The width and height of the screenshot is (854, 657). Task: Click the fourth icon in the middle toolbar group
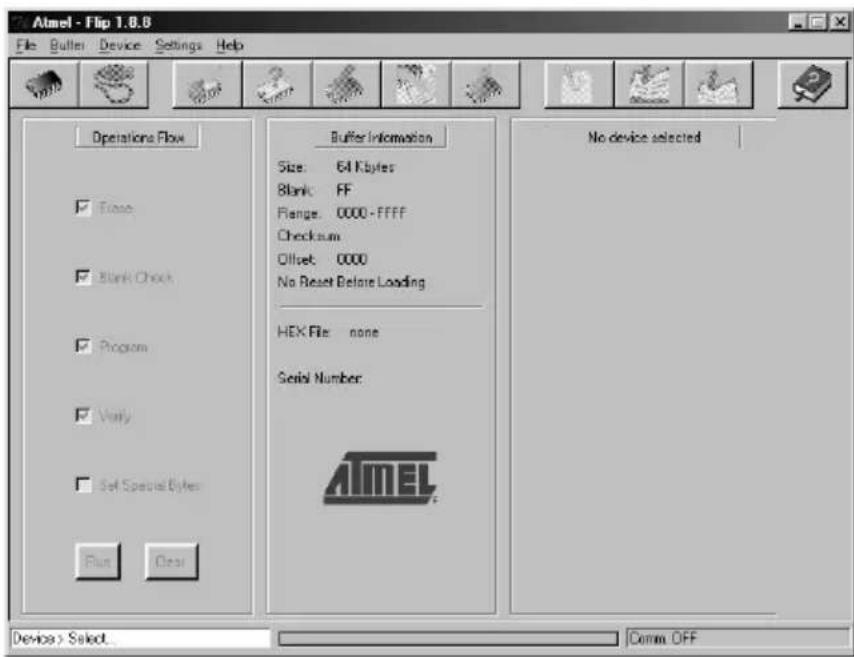[416, 84]
